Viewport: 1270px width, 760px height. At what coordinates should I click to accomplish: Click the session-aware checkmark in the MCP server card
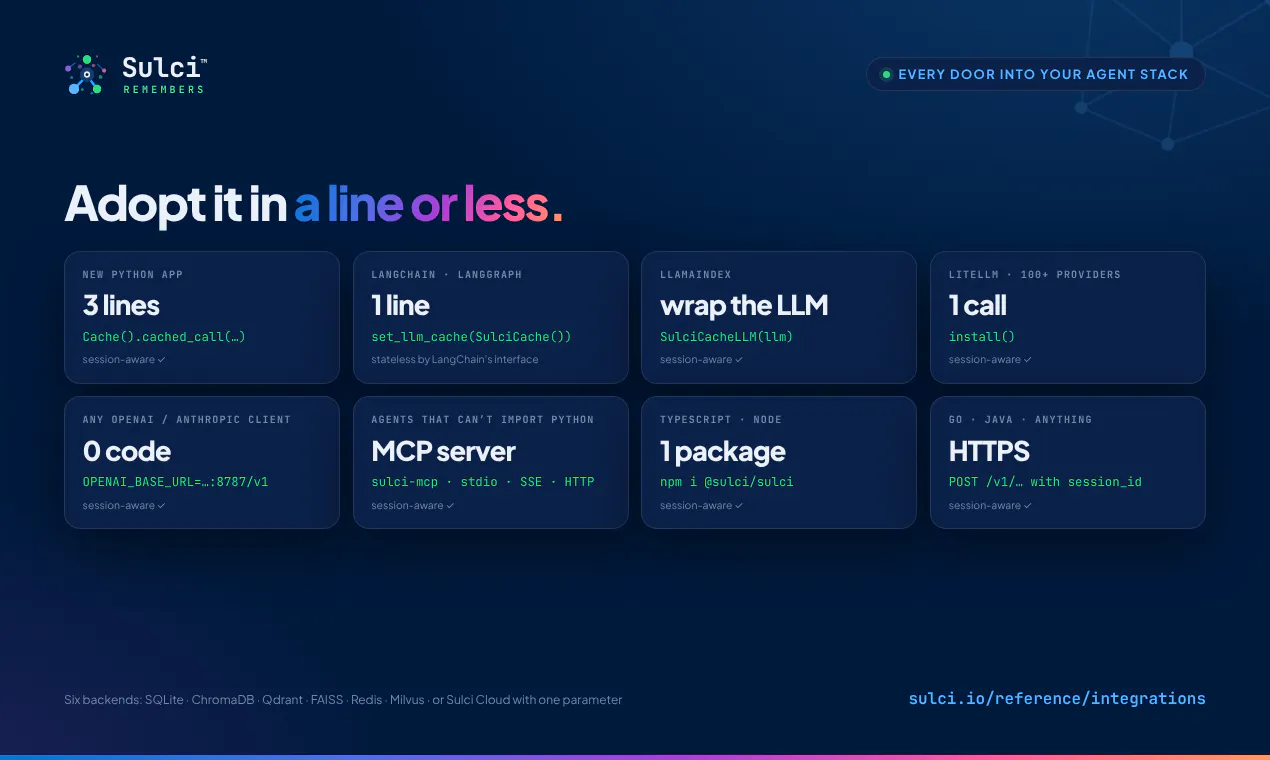click(450, 506)
